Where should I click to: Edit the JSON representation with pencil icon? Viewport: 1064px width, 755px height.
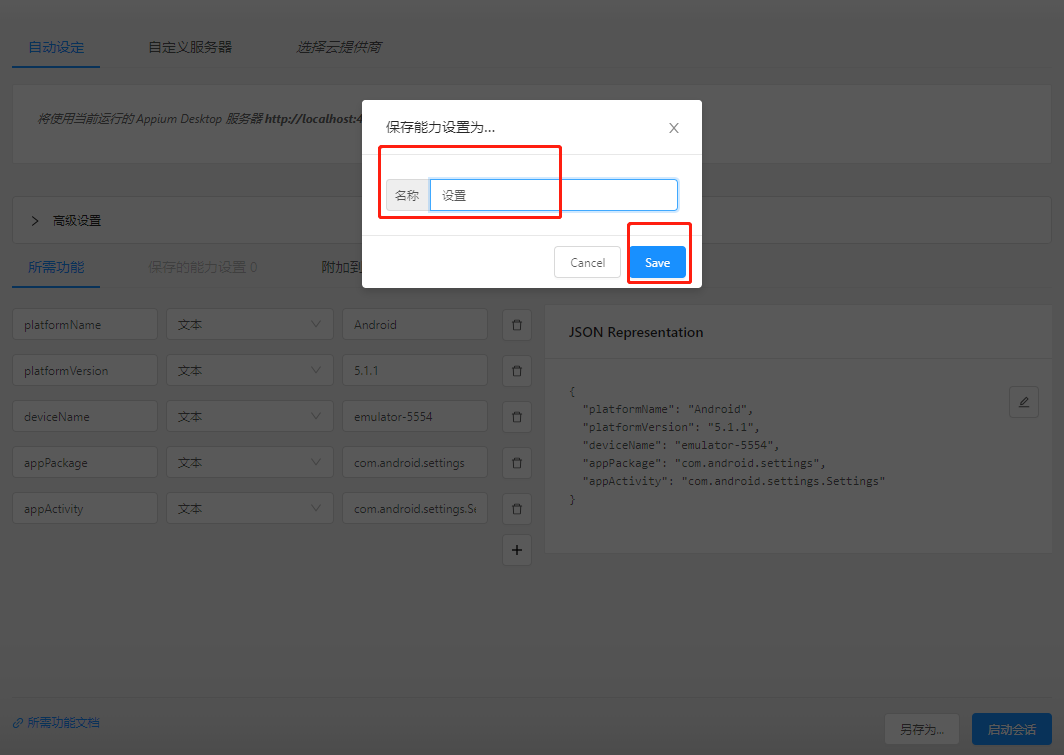[x=1023, y=402]
